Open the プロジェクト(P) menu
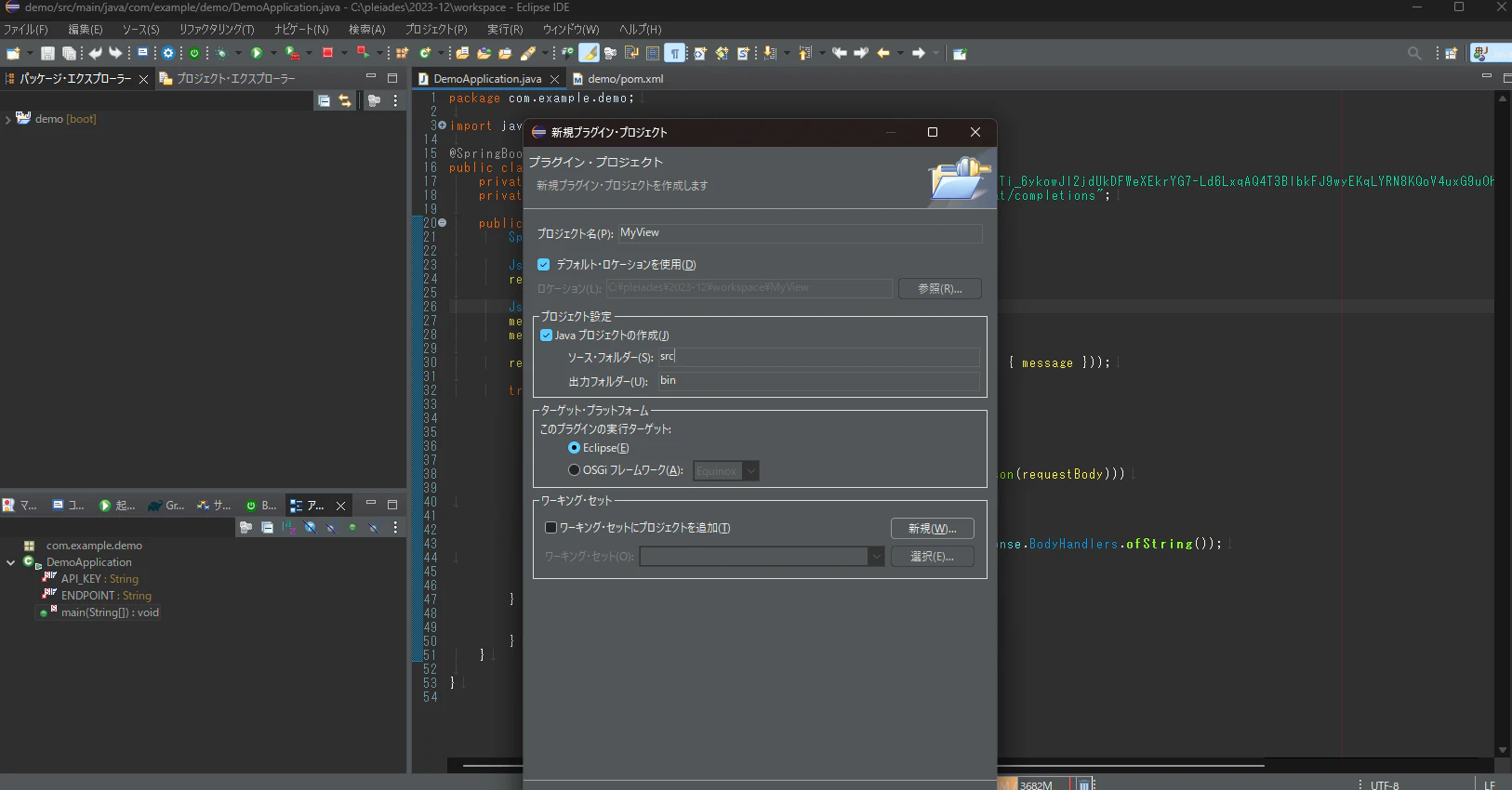 tap(436, 30)
